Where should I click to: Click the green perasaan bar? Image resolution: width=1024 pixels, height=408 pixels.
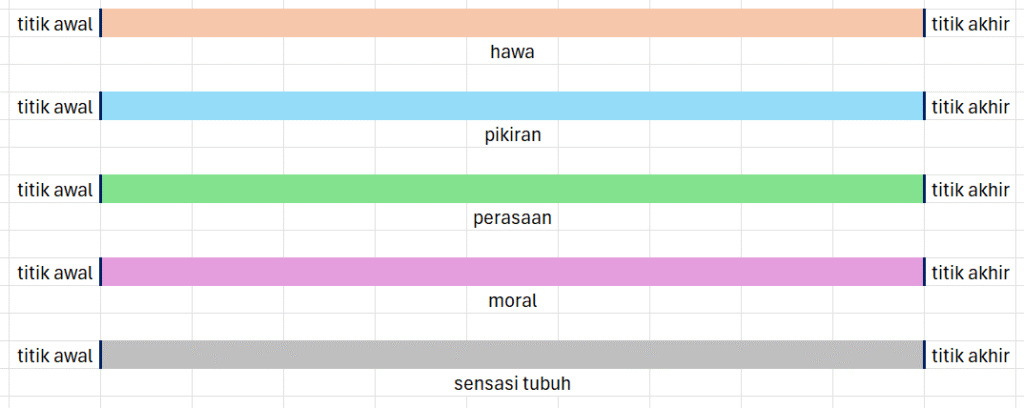[512, 189]
